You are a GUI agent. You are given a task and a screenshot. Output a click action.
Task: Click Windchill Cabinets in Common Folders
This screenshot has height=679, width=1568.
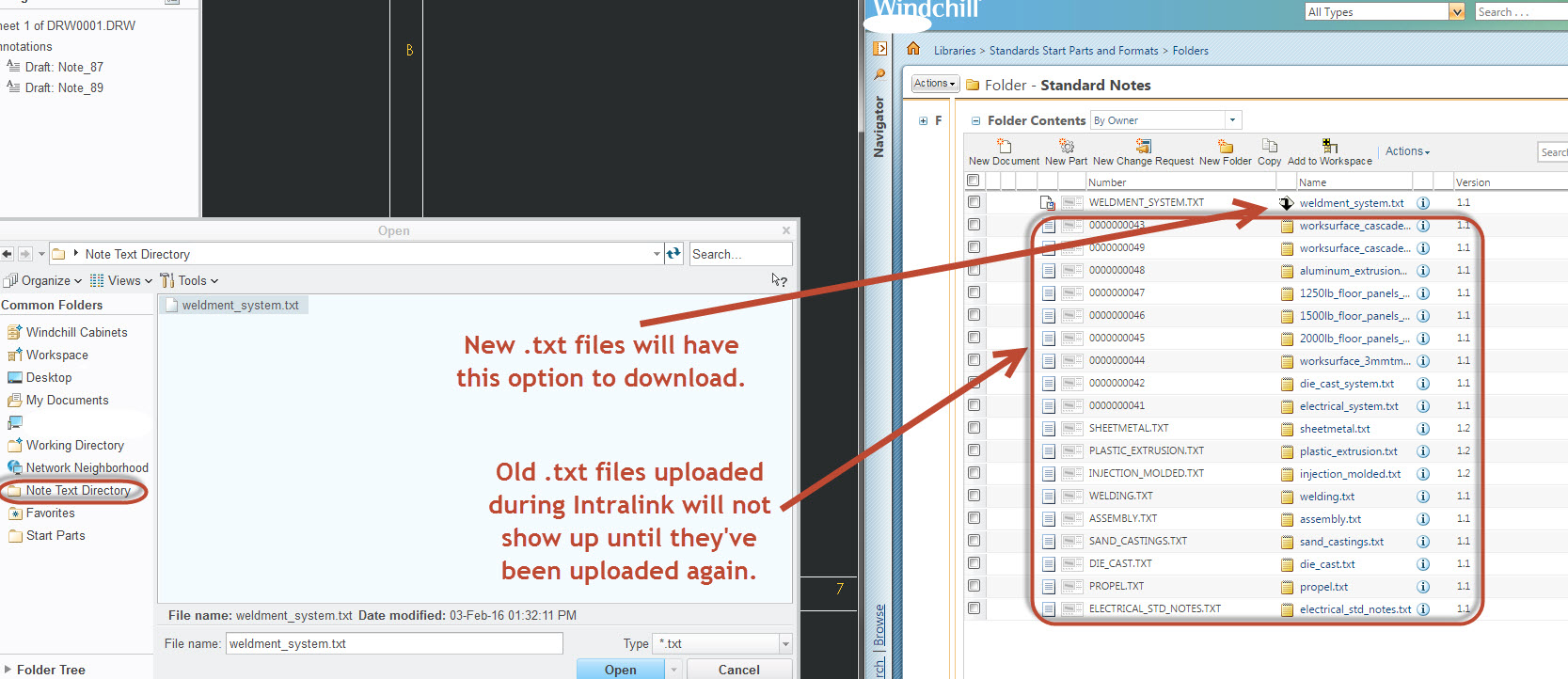point(67,332)
